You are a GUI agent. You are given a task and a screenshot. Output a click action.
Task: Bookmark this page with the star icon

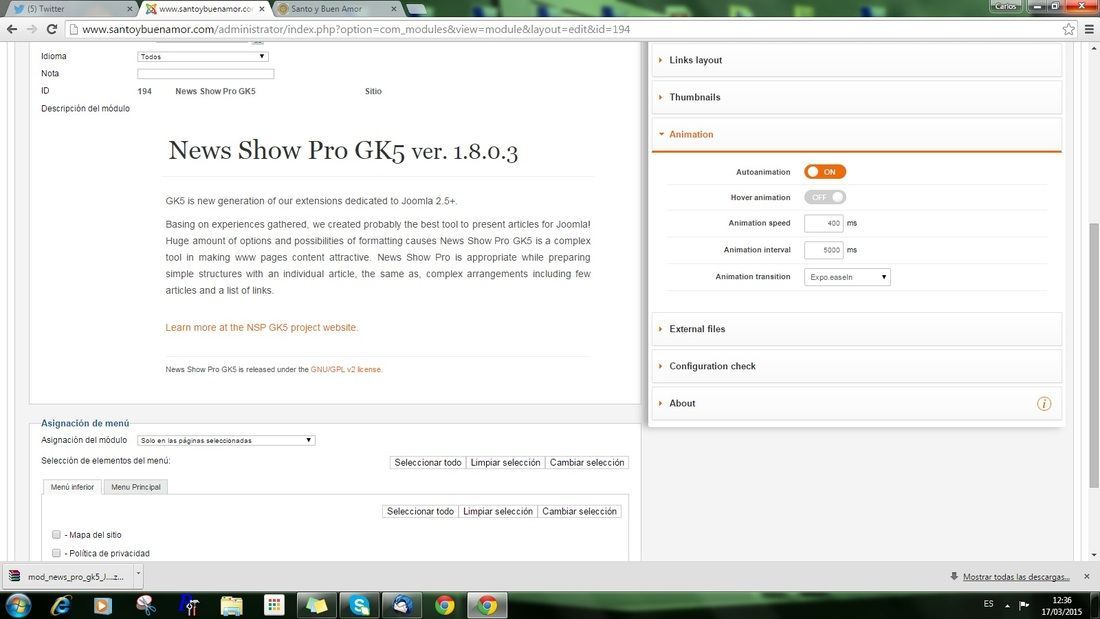[1068, 29]
